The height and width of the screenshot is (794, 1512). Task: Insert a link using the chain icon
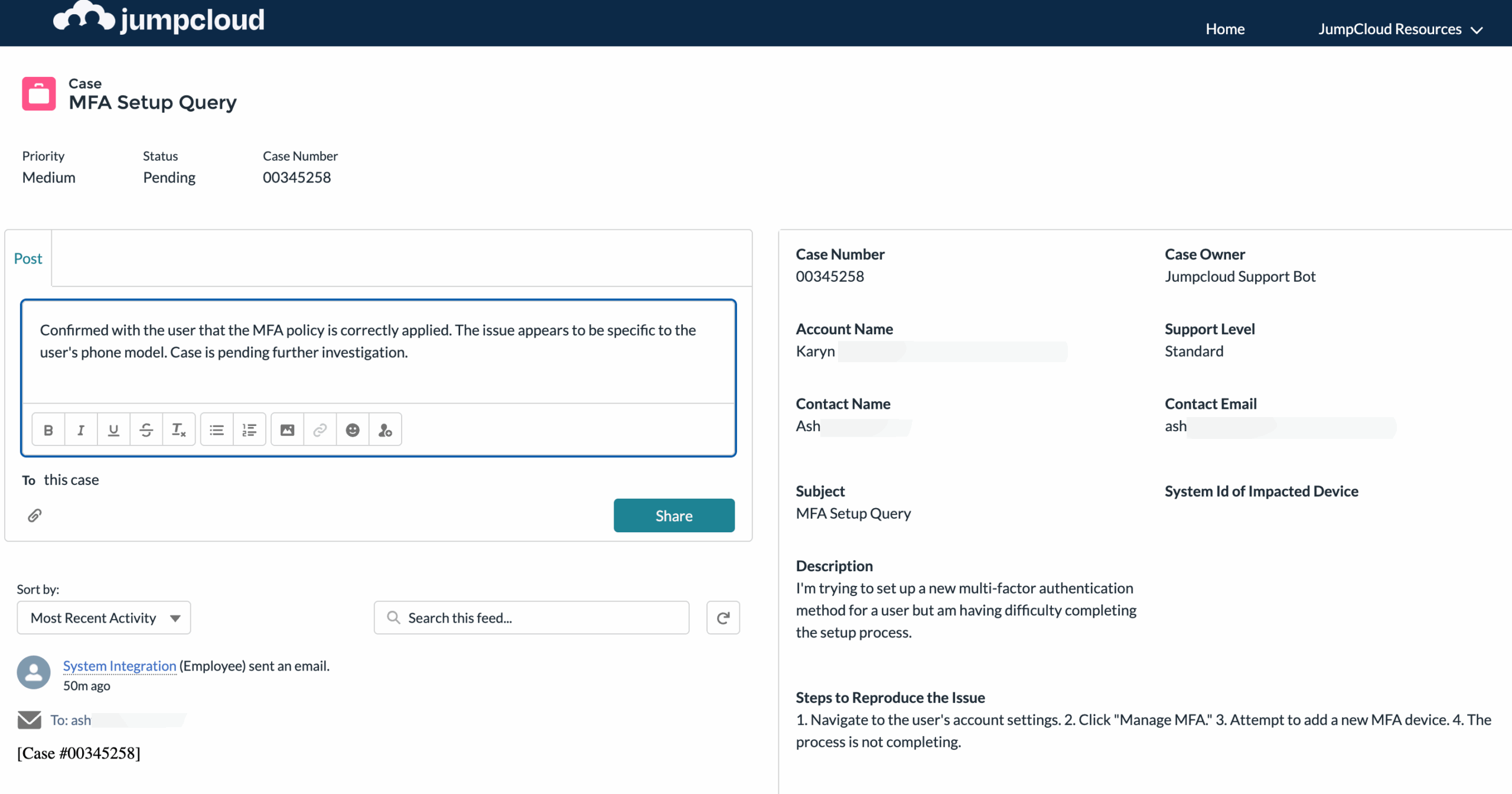coord(320,429)
